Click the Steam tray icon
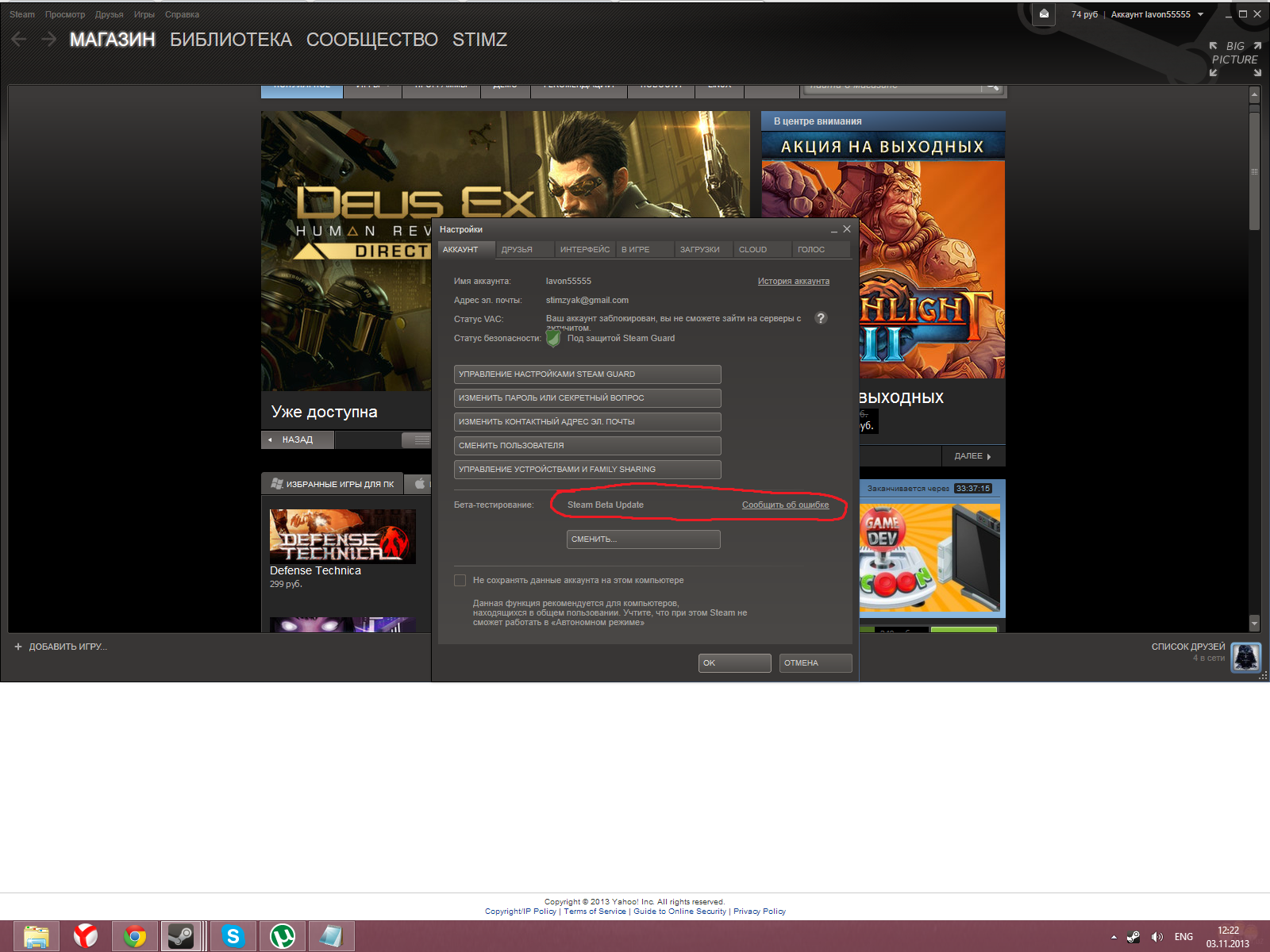 pos(1133,937)
